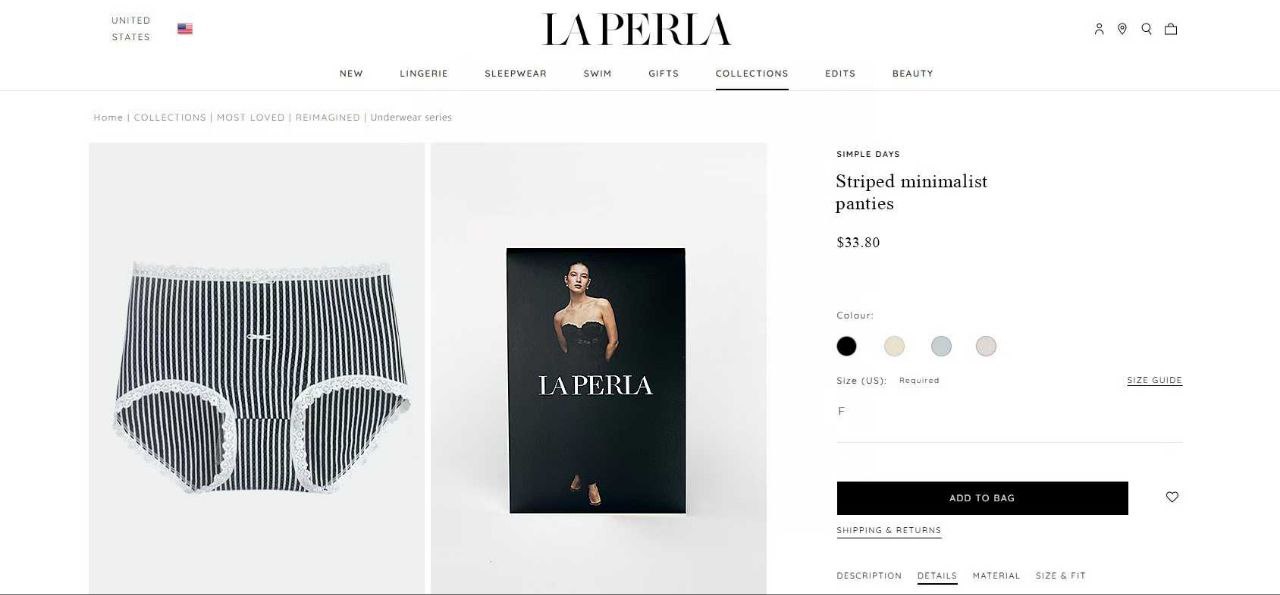Open the shopping bag icon

tap(1171, 29)
